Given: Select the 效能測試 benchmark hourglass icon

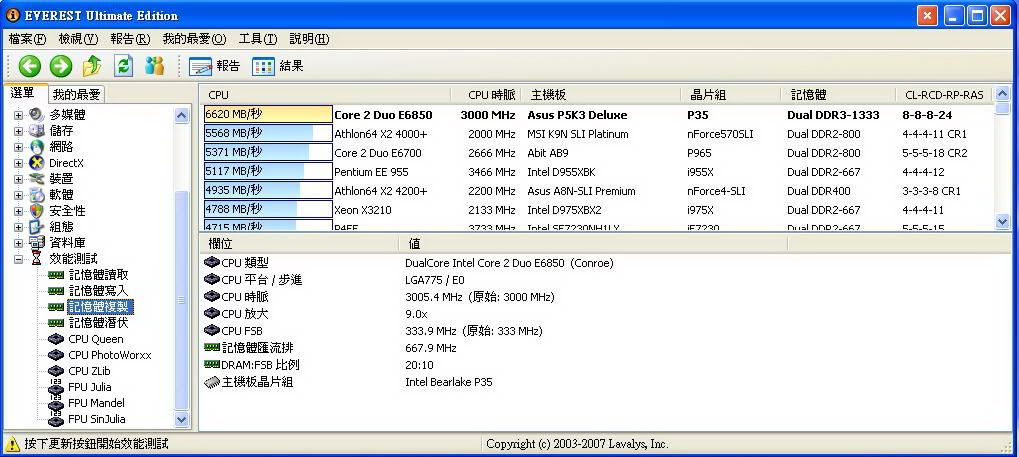Looking at the screenshot, I should pos(37,259).
